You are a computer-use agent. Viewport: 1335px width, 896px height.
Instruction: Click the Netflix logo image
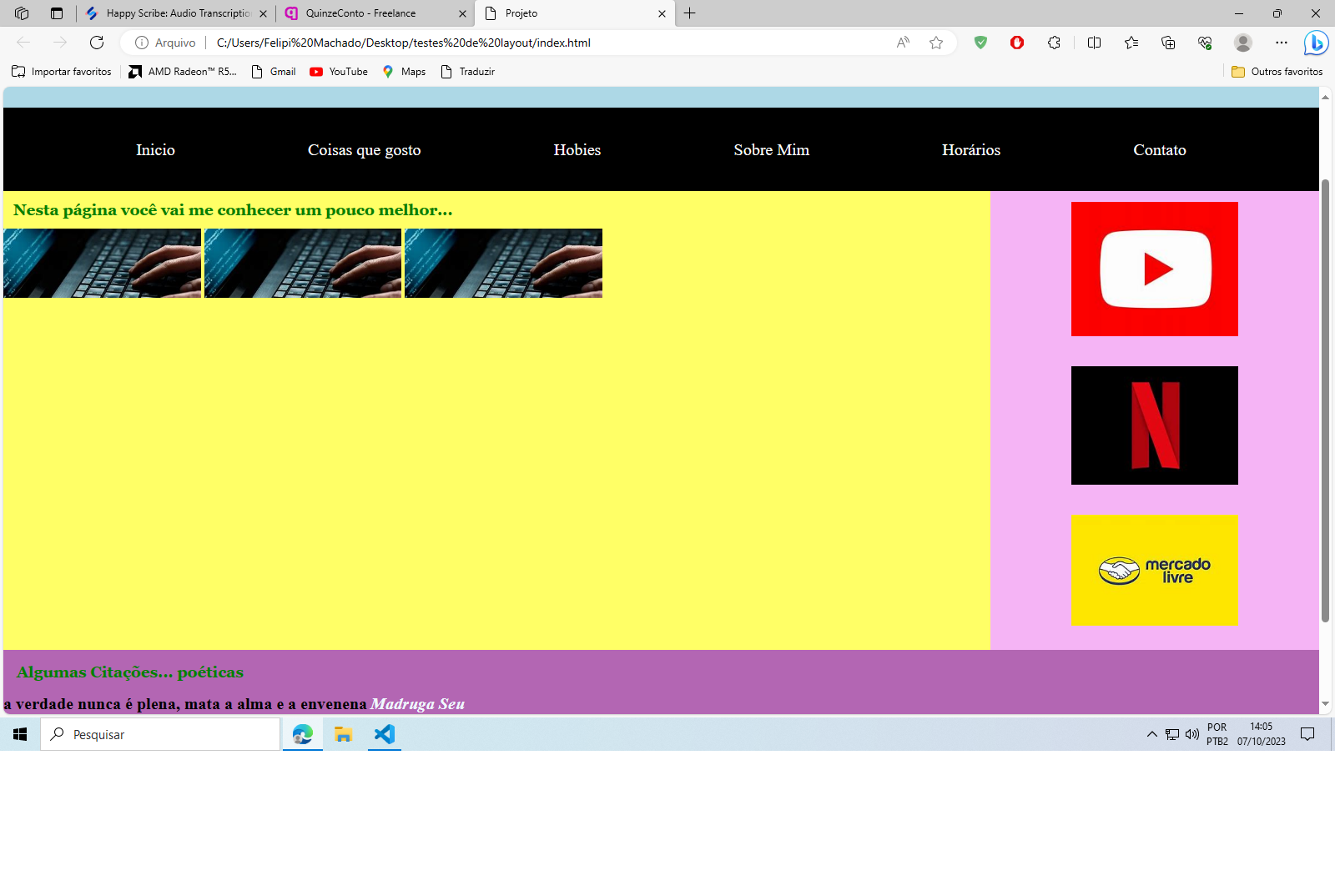coord(1154,425)
